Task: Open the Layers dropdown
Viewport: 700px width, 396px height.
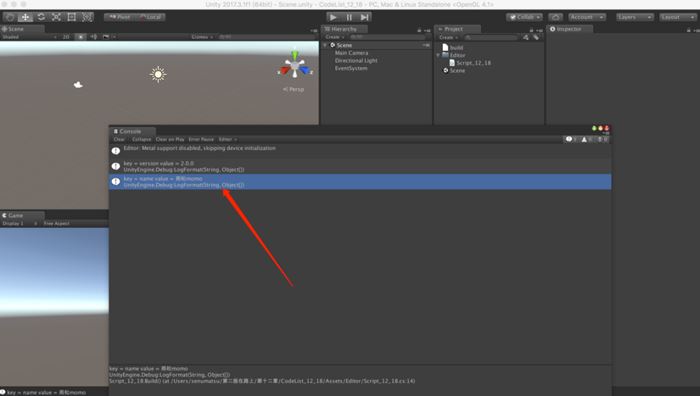Action: click(x=634, y=17)
